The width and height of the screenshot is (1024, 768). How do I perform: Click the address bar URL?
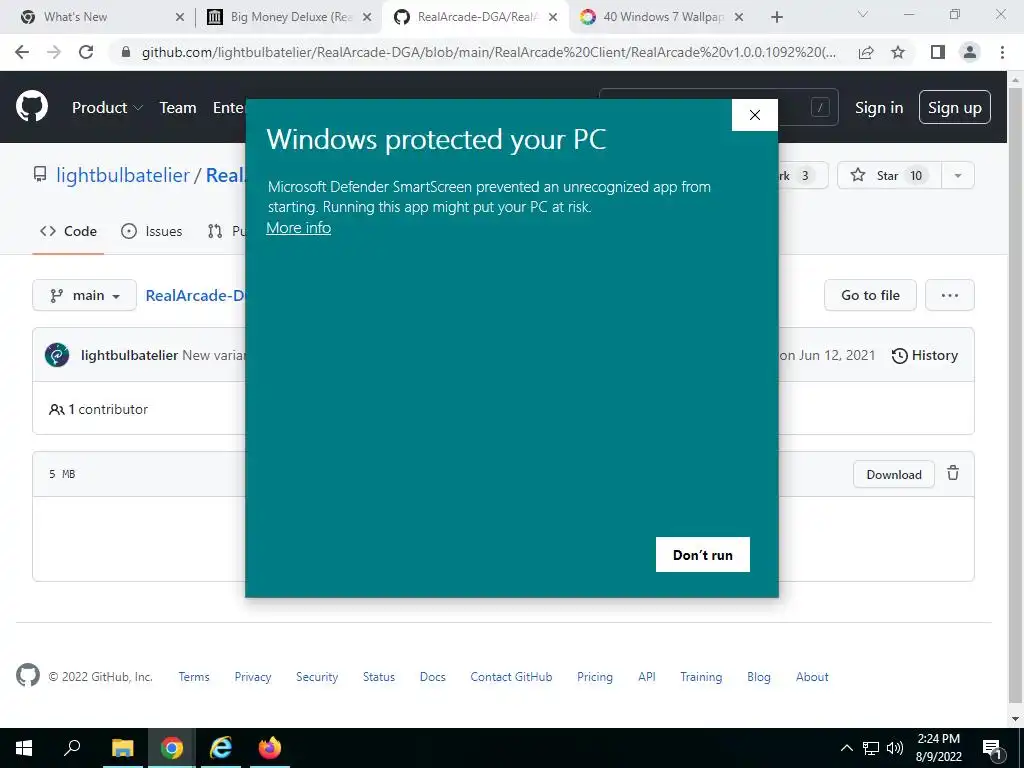488,52
